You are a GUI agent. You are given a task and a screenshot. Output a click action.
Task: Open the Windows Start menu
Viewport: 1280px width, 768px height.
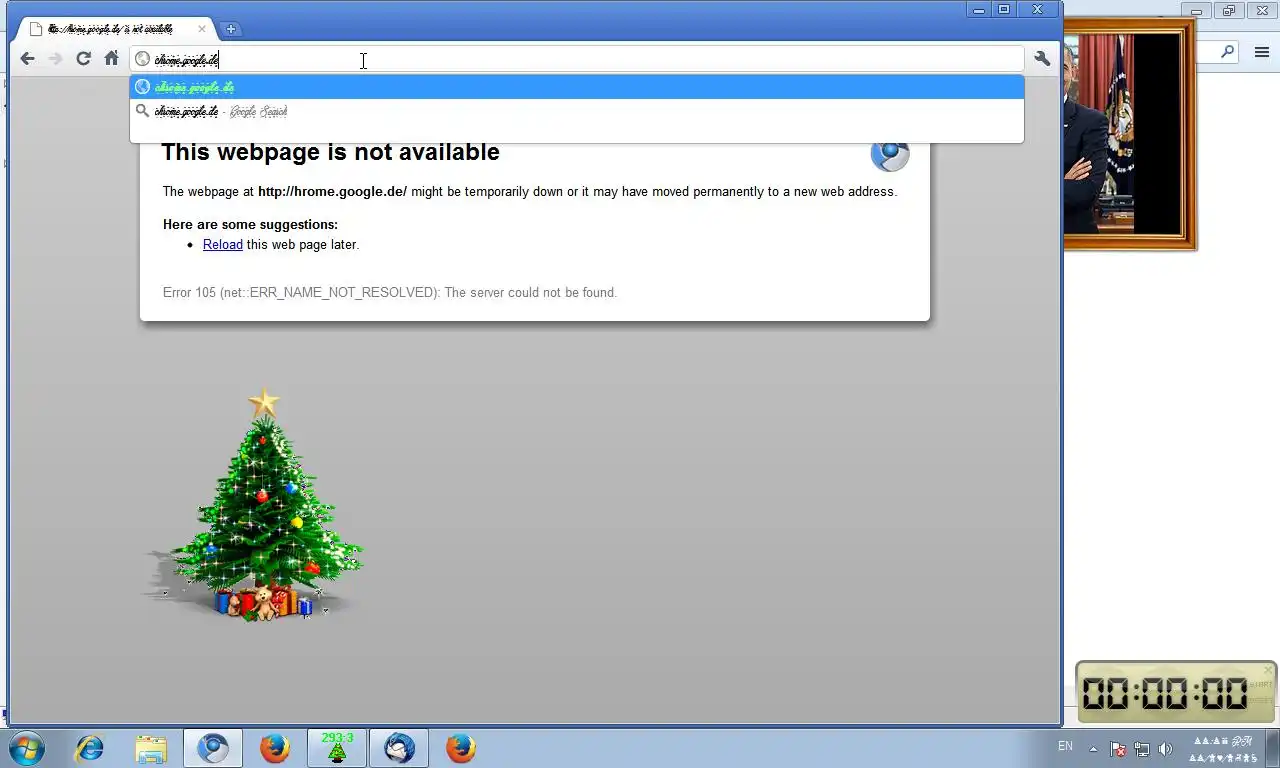pyautogui.click(x=26, y=748)
